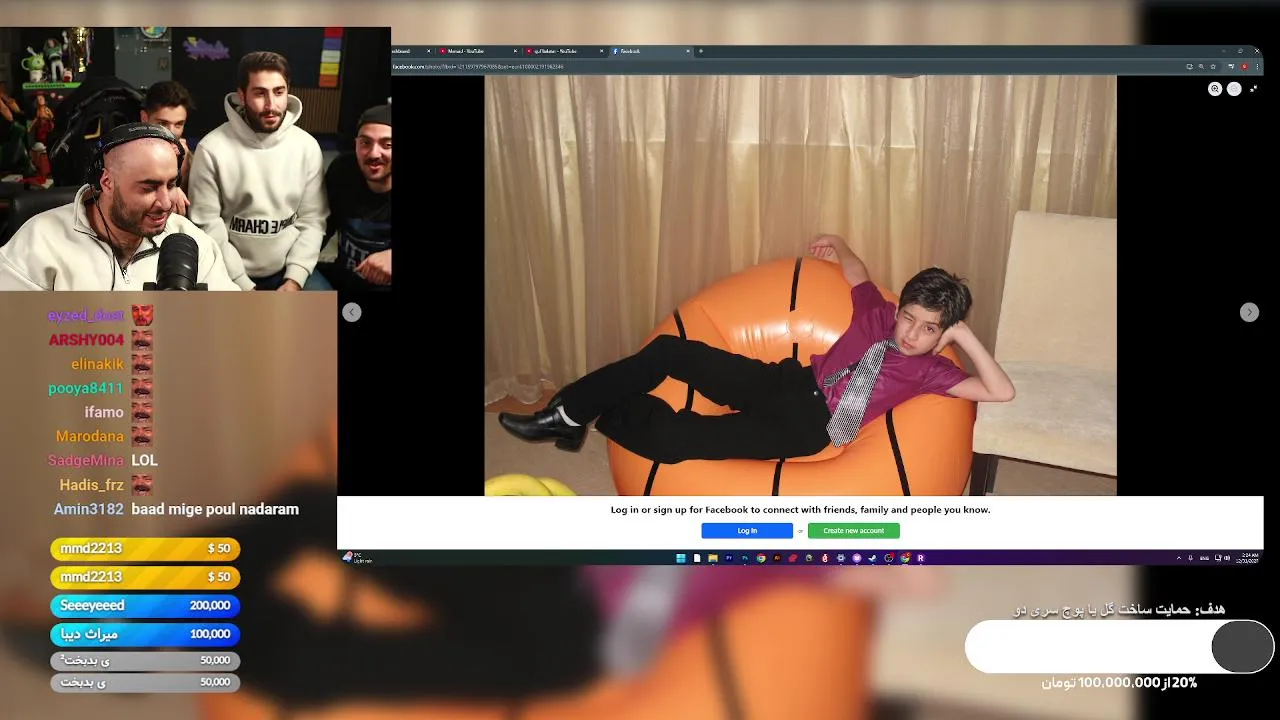This screenshot has height=720, width=1280.
Task: Click the username "SadgeMina" in chat
Action: point(86,460)
